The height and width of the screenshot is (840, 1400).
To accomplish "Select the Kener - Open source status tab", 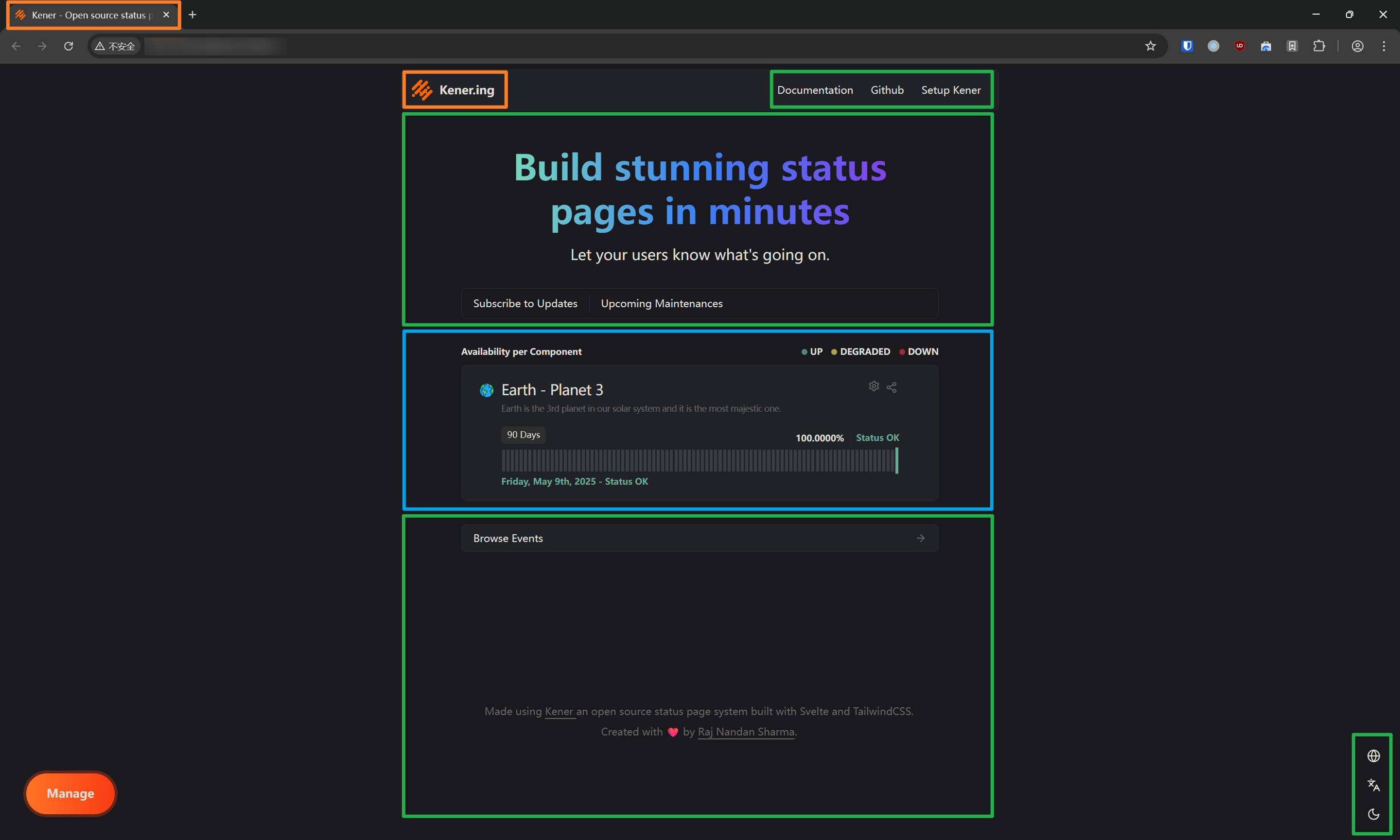I will (x=93, y=15).
